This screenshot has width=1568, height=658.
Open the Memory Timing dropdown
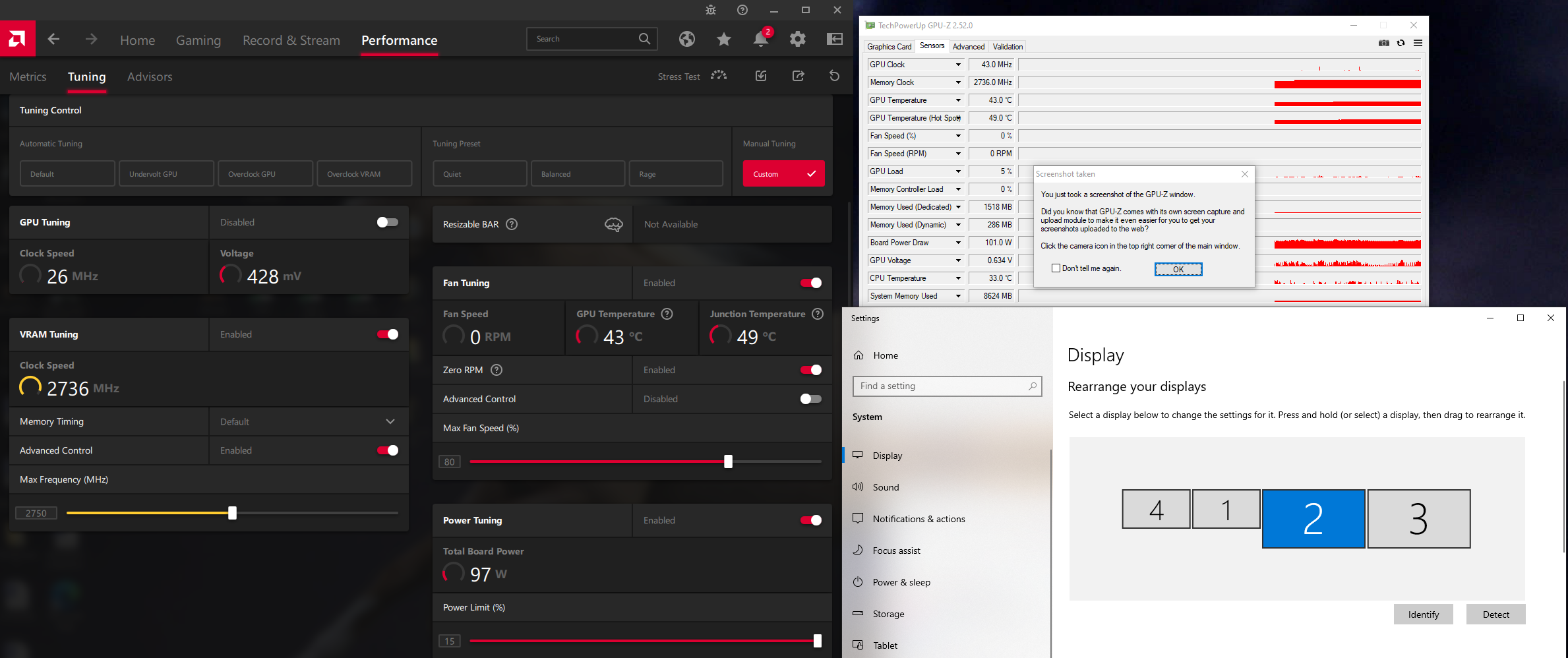pyautogui.click(x=309, y=421)
